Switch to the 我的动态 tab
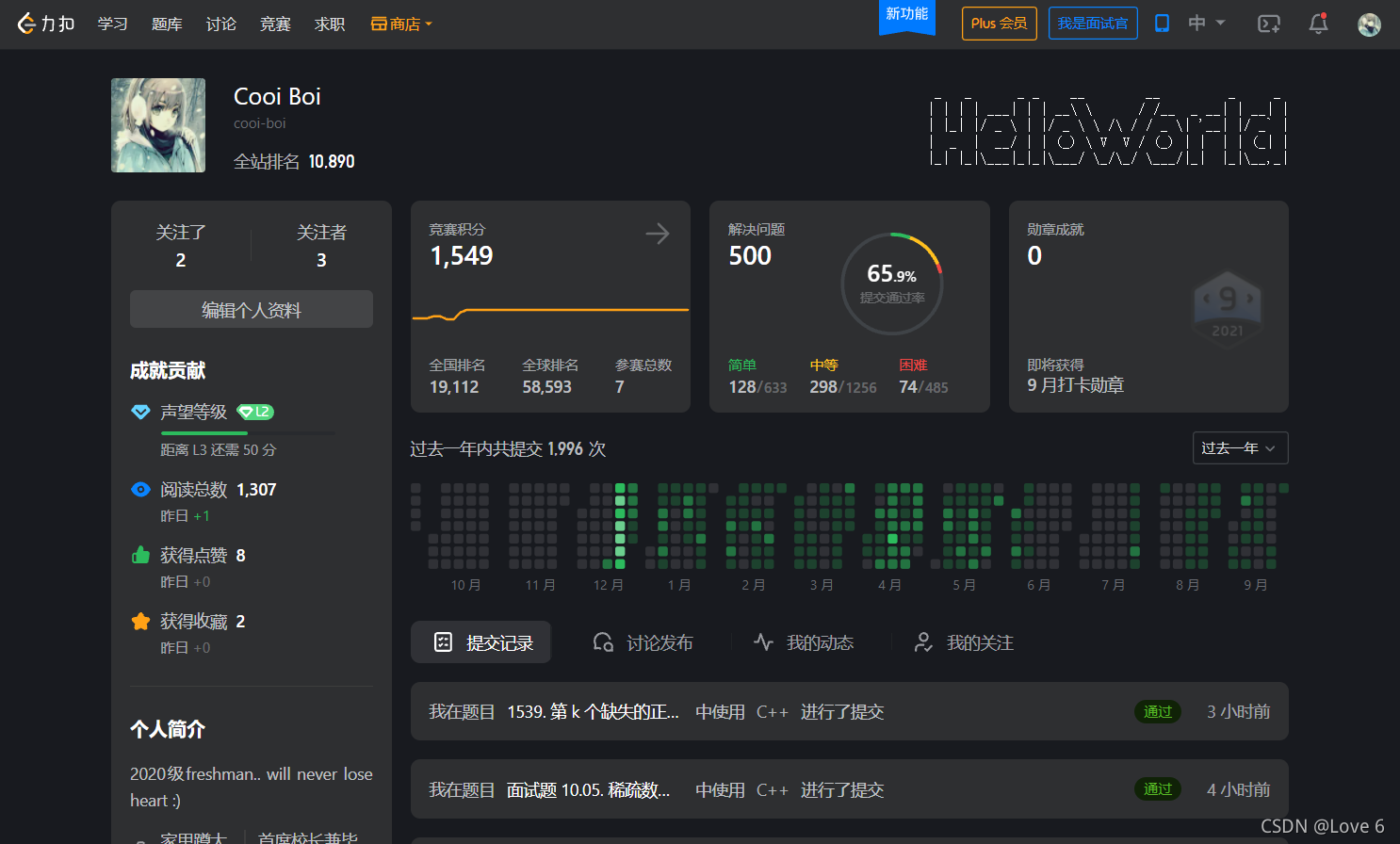The image size is (1400, 844). point(804,642)
